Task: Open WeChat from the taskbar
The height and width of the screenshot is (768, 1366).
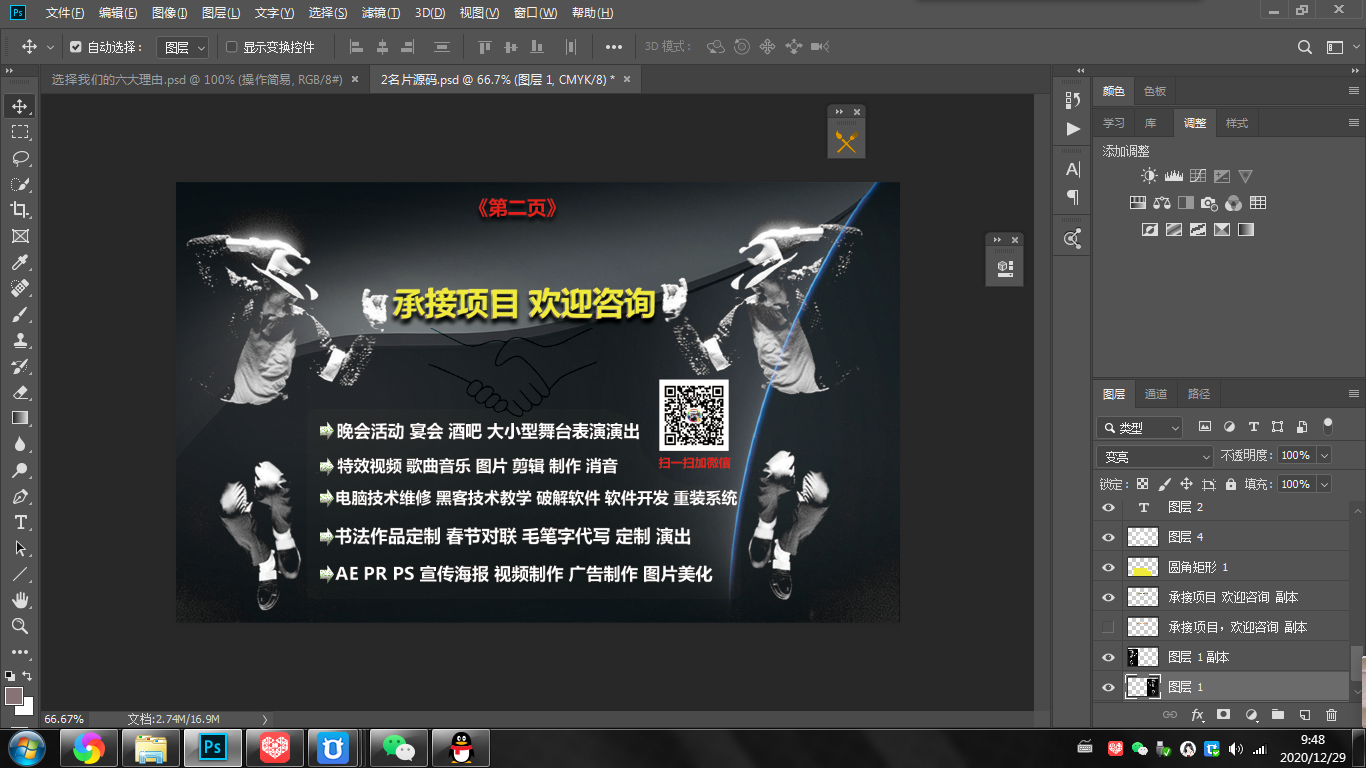Action: click(x=398, y=747)
